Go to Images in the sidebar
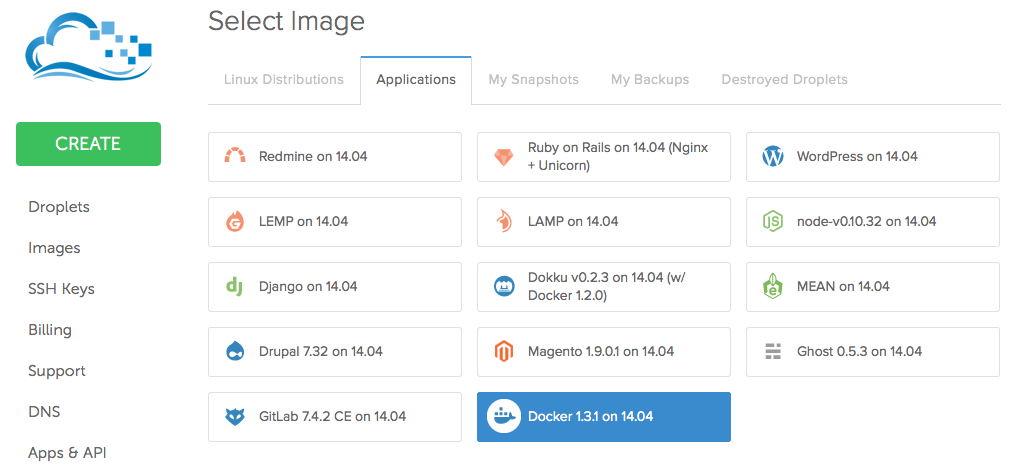The width and height of the screenshot is (1024, 469). (x=54, y=248)
